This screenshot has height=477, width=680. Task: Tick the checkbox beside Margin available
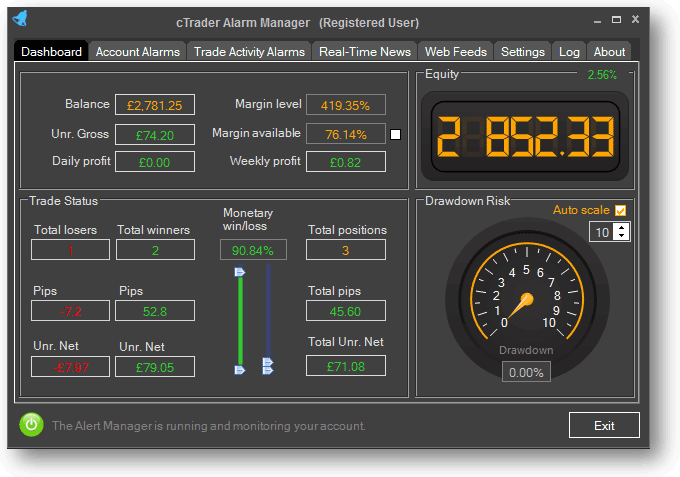(396, 134)
